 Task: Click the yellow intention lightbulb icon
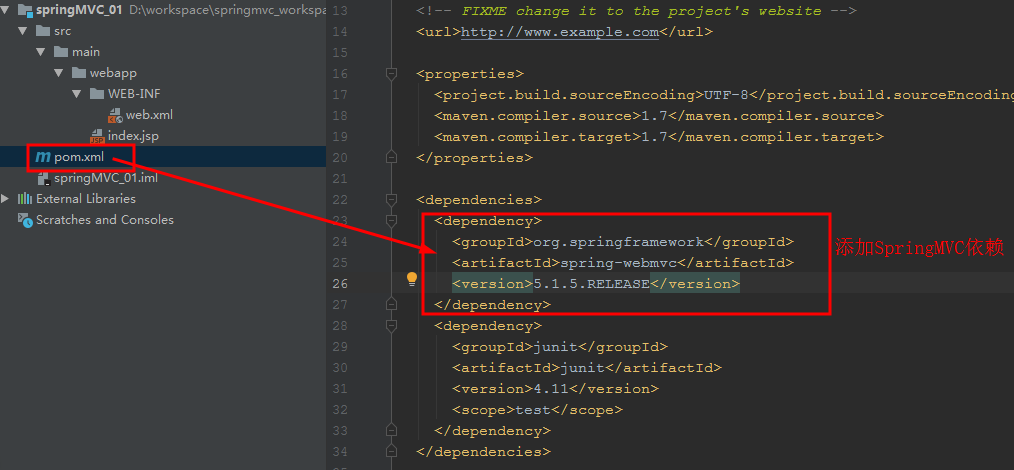[x=411, y=280]
